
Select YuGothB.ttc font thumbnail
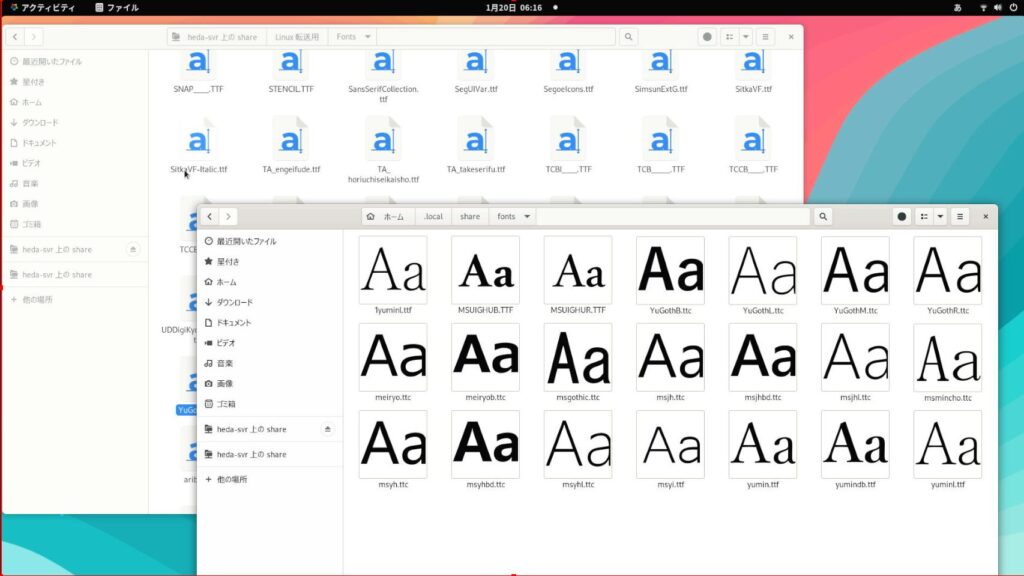click(671, 270)
